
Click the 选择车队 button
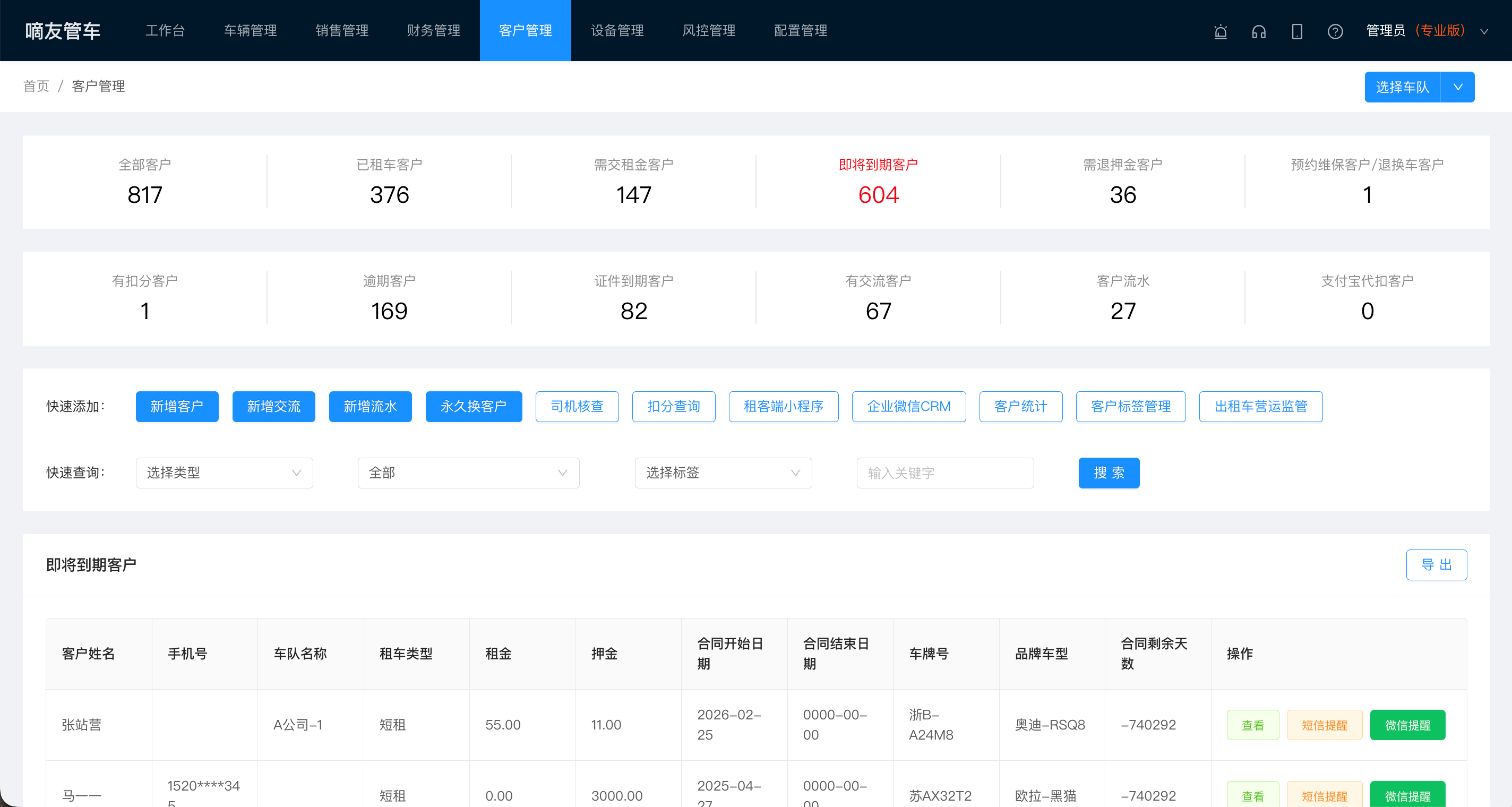click(1402, 87)
